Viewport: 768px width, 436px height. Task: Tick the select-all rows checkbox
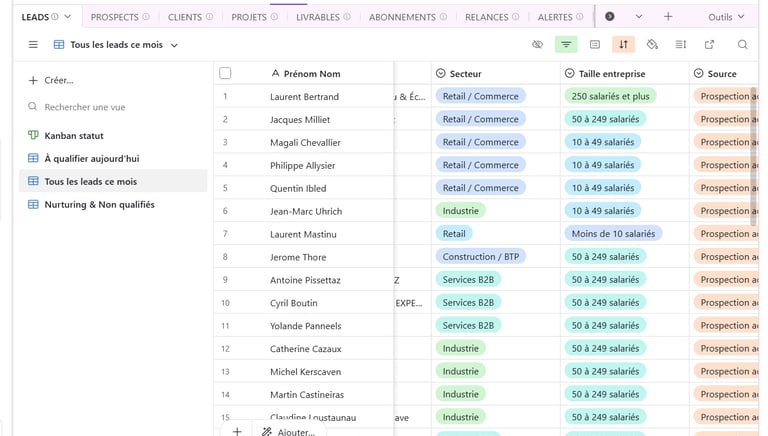point(225,73)
